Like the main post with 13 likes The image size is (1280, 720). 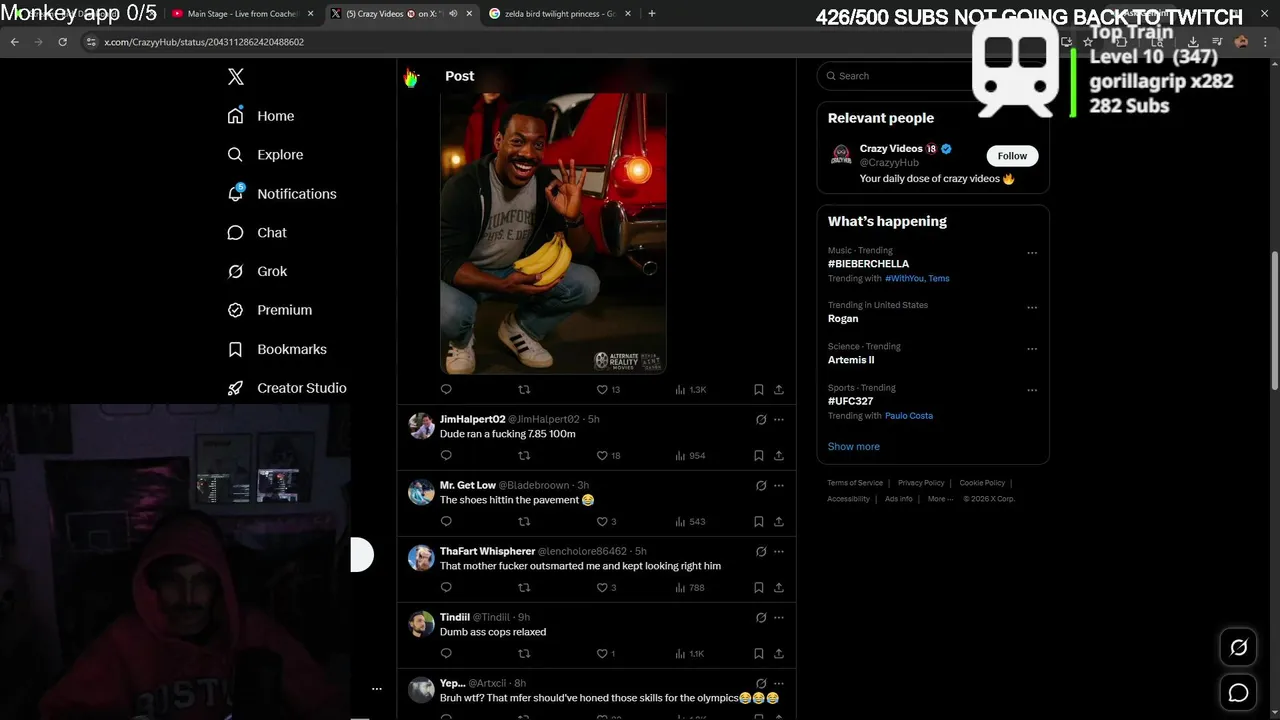click(x=608, y=389)
